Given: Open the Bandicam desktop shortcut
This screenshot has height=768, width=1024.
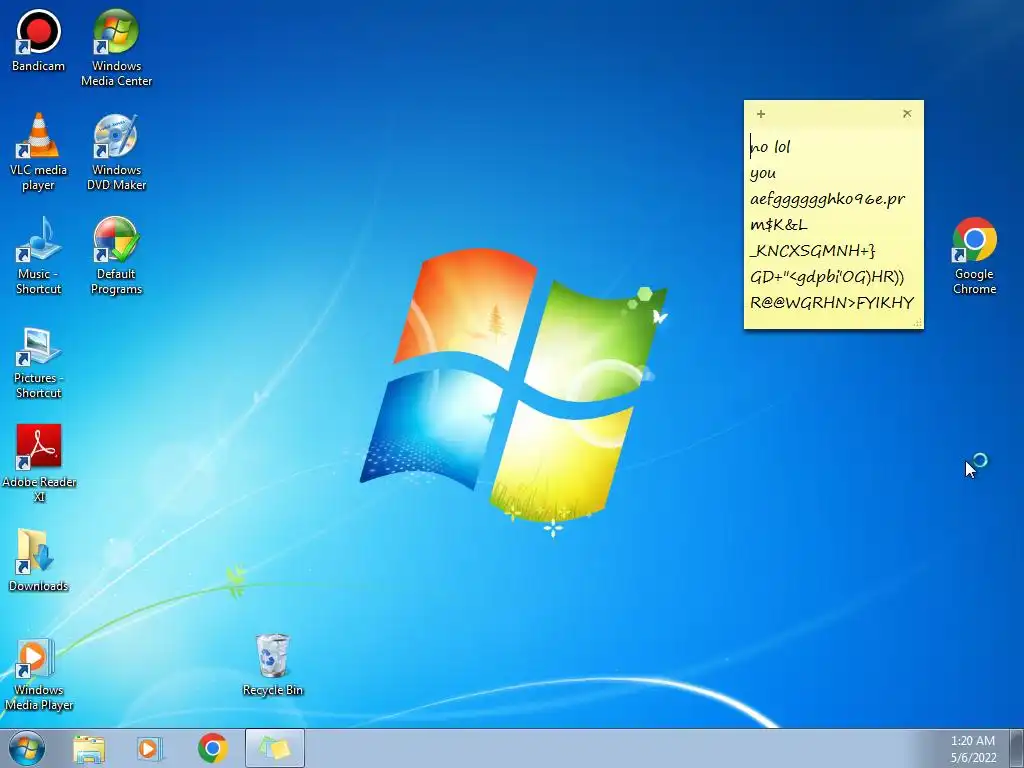Looking at the screenshot, I should 38,40.
